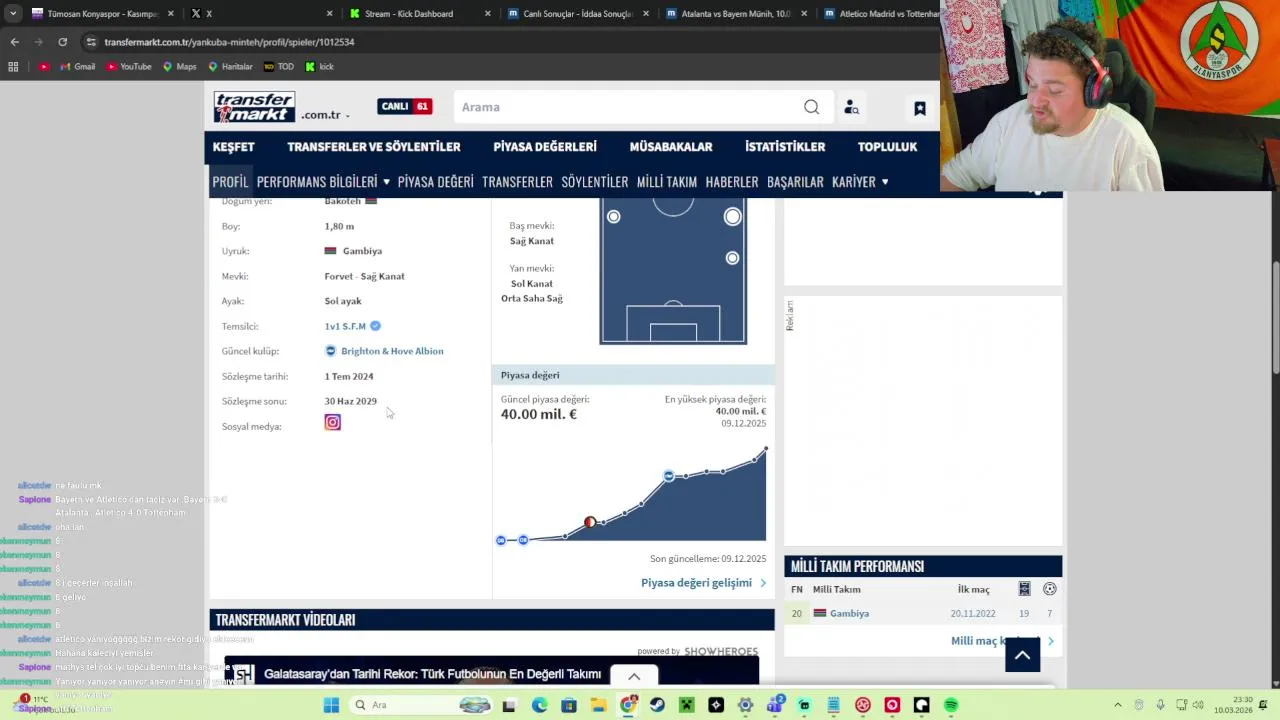
Task: Open the İSTATİSTİKLER menu
Action: (785, 146)
